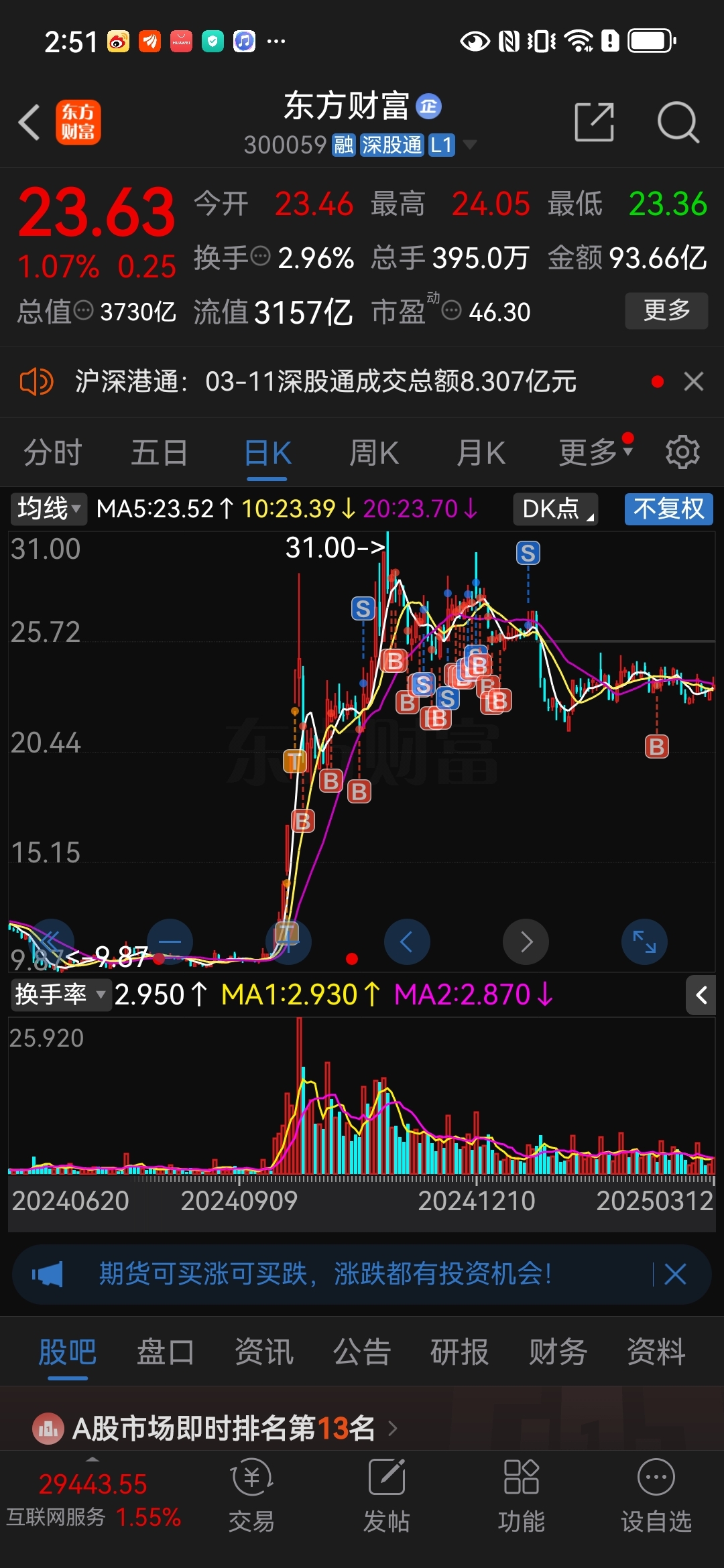This screenshot has width=724, height=1568.
Task: Open the search magnifier icon
Action: [678, 123]
